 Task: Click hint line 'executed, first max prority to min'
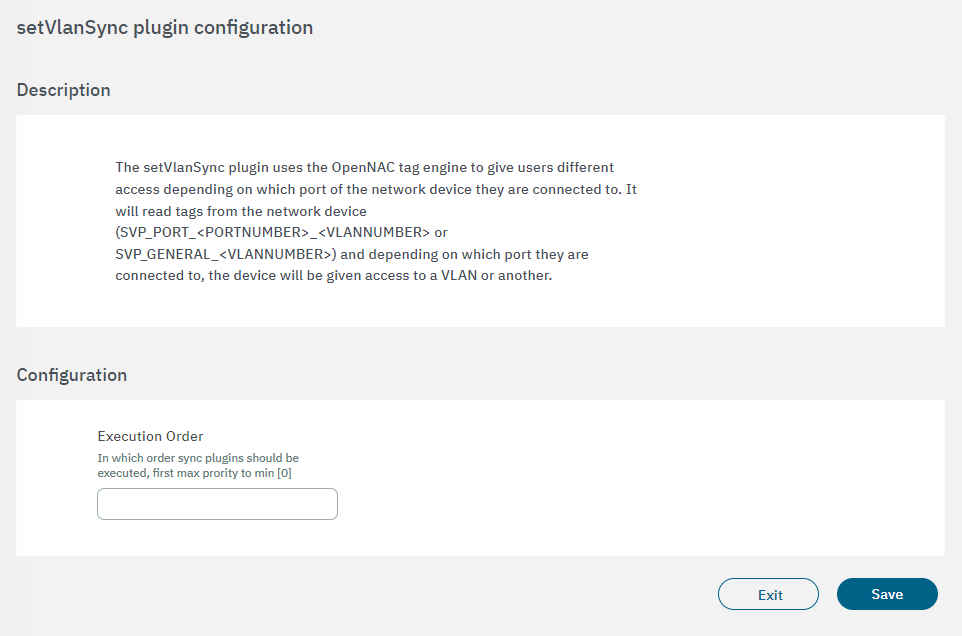185,473
